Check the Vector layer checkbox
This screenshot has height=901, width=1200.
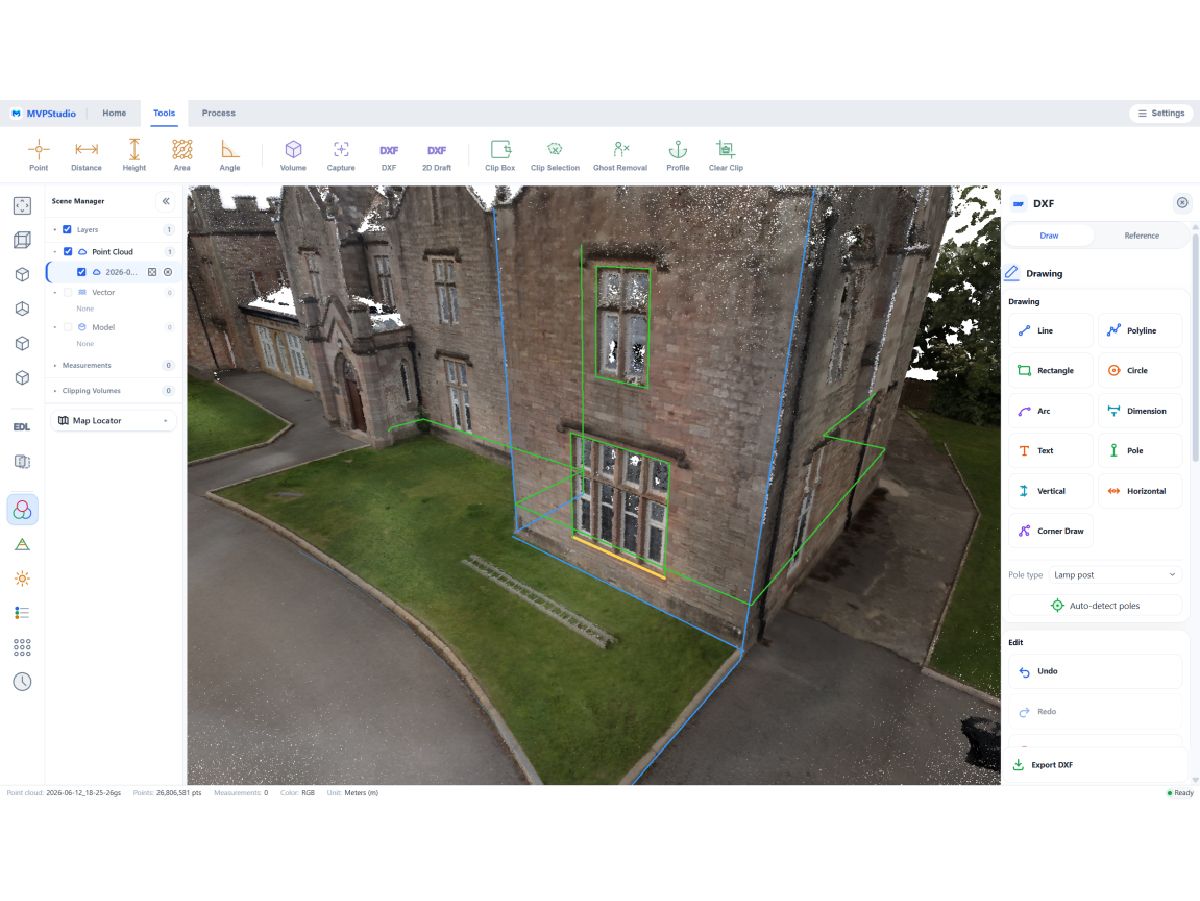(68, 293)
